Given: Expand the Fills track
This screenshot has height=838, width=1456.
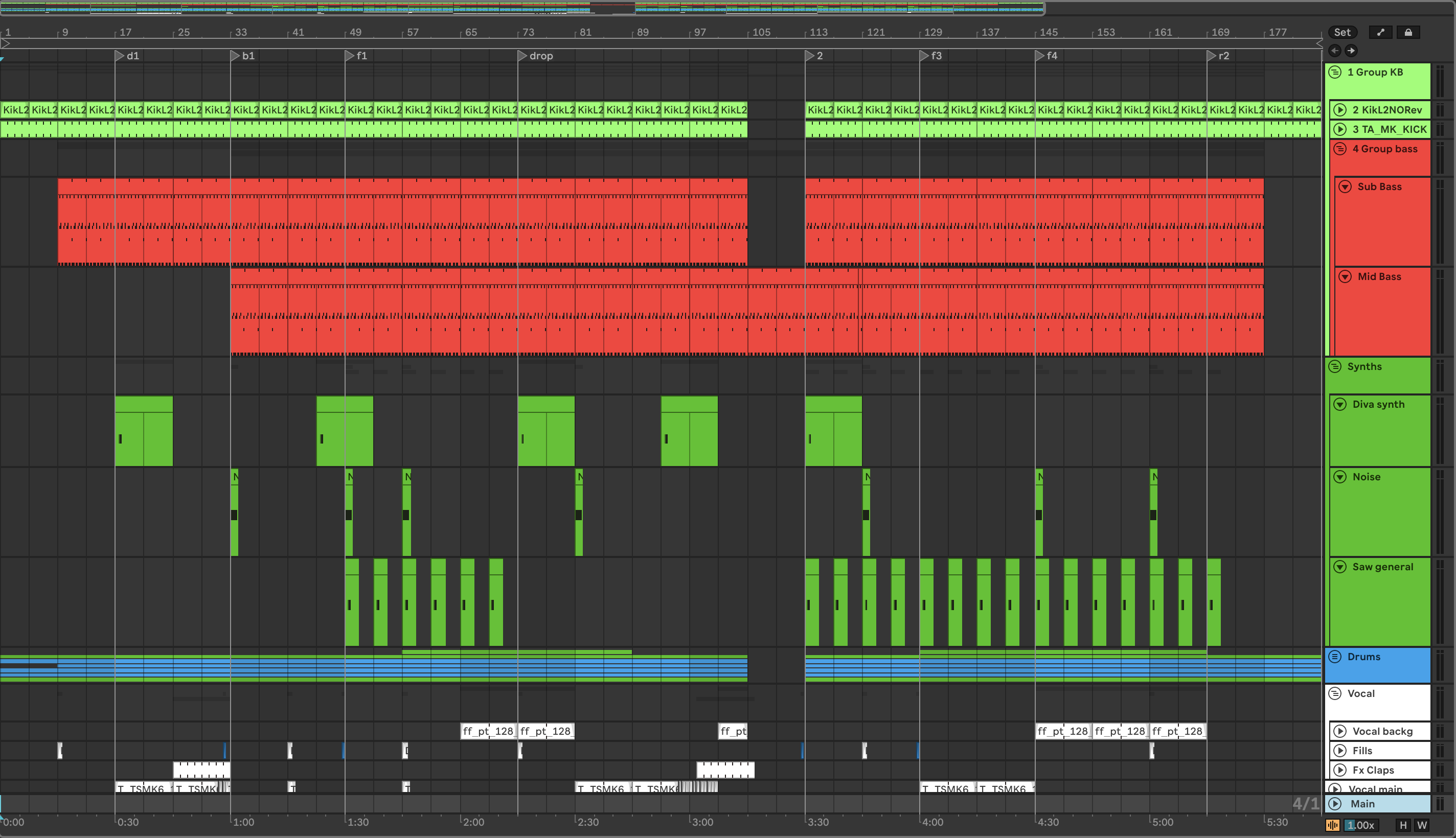Looking at the screenshot, I should click(1340, 751).
